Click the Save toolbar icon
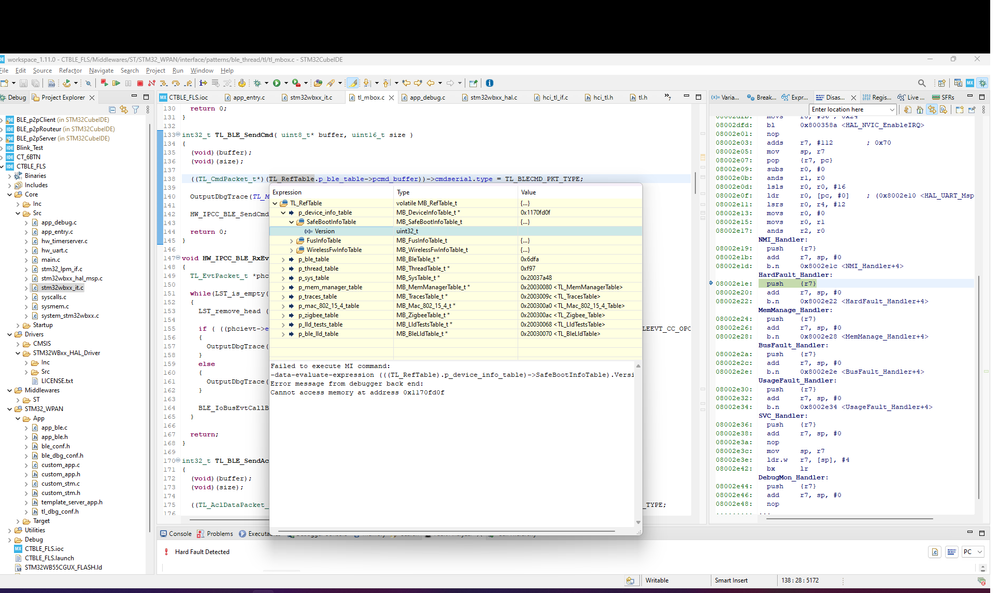Screen dimensions: 999x593 tap(24, 83)
